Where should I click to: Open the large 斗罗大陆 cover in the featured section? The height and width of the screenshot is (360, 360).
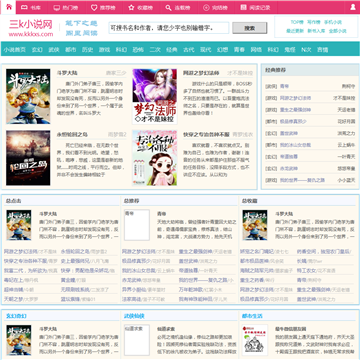point(28,96)
